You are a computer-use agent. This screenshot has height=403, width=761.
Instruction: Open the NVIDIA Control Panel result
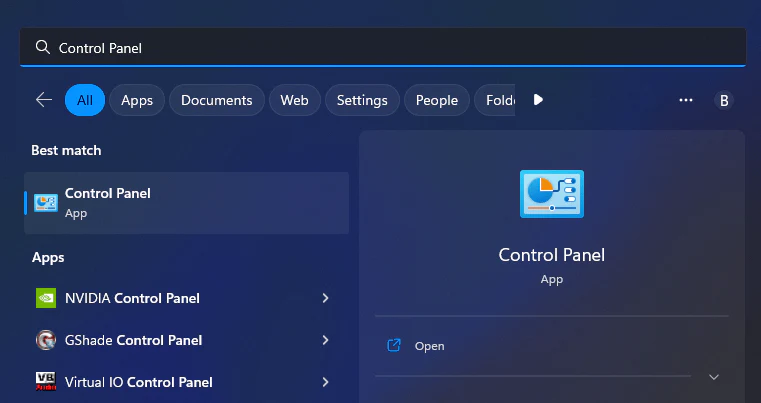[x=186, y=298]
